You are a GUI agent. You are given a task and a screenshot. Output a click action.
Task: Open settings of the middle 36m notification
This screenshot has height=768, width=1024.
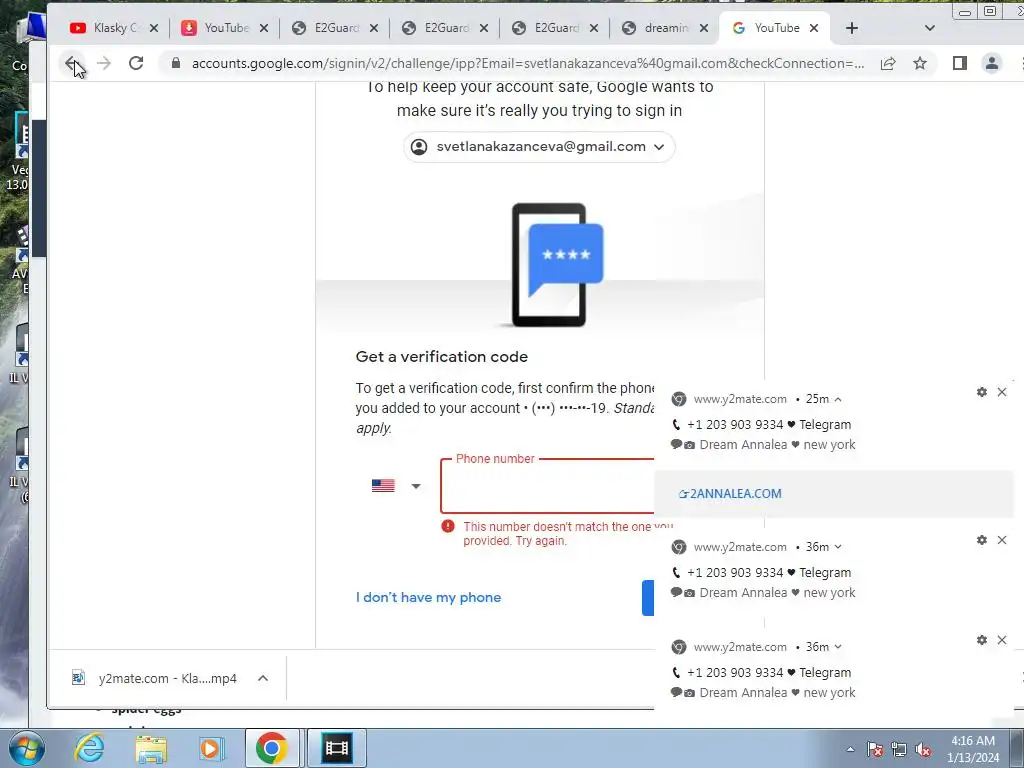tap(982, 540)
